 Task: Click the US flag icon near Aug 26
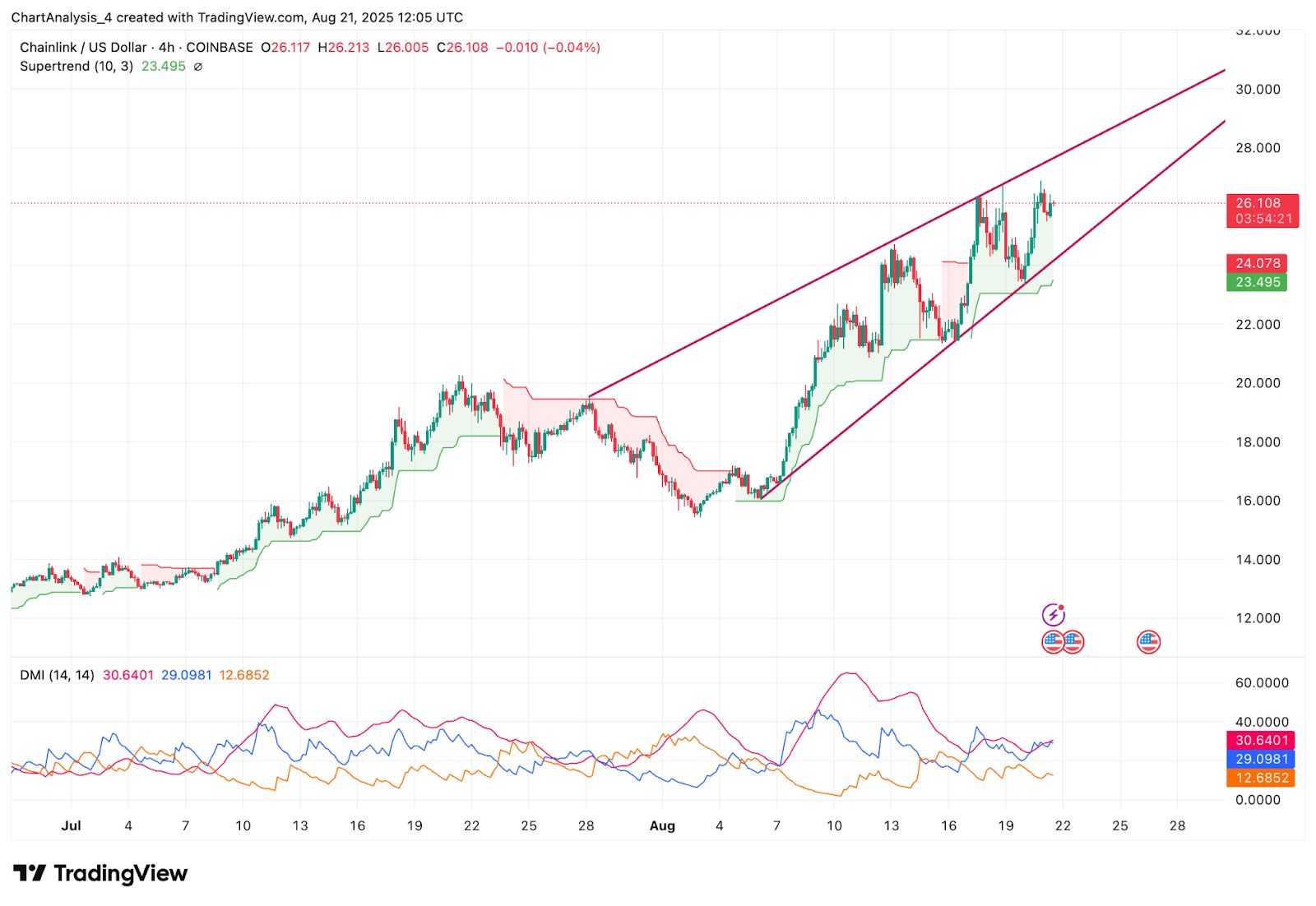click(x=1148, y=642)
